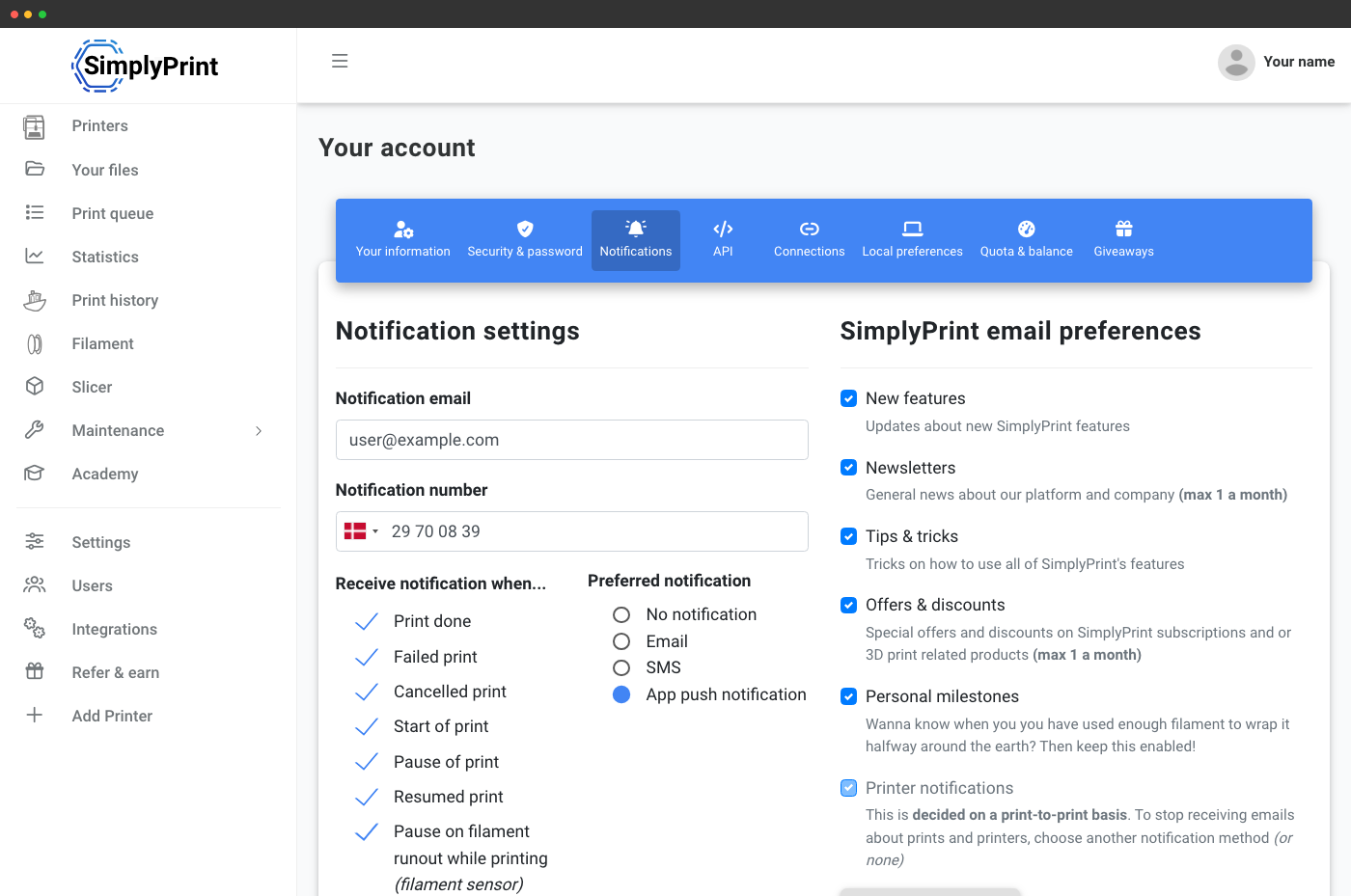Toggle the hamburger menu icon
This screenshot has width=1351, height=896.
click(x=340, y=61)
